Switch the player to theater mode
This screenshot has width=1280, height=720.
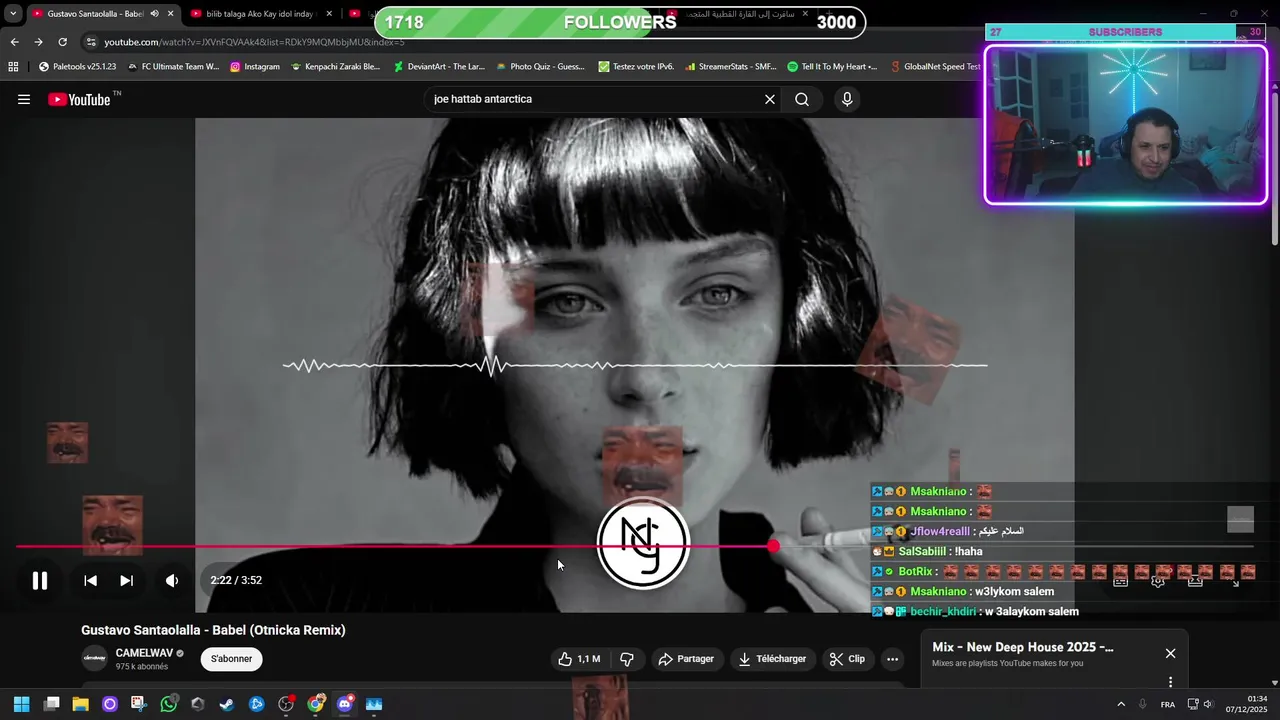[x=1195, y=580]
